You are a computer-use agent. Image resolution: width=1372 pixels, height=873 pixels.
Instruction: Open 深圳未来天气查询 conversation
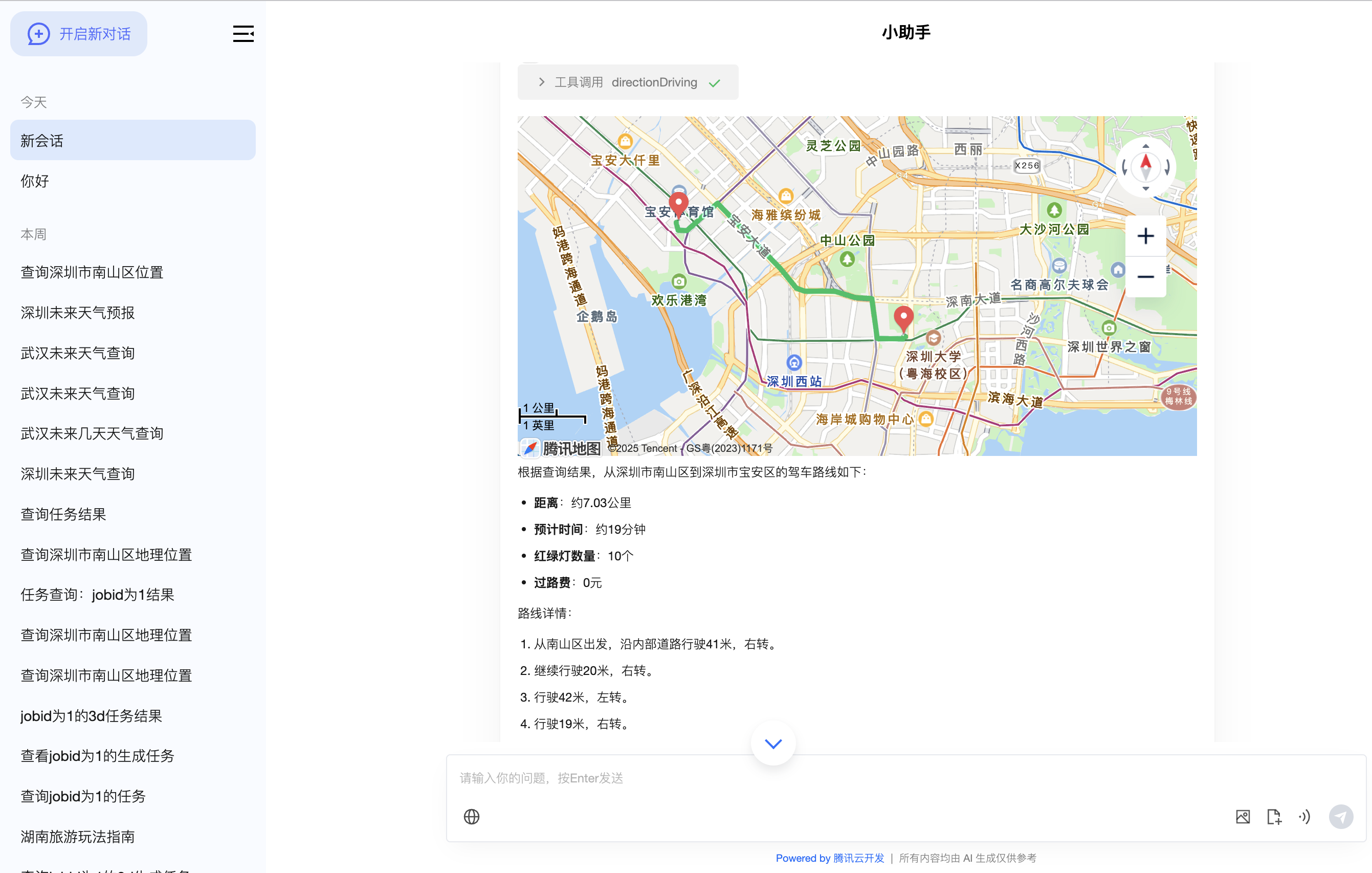(x=133, y=473)
